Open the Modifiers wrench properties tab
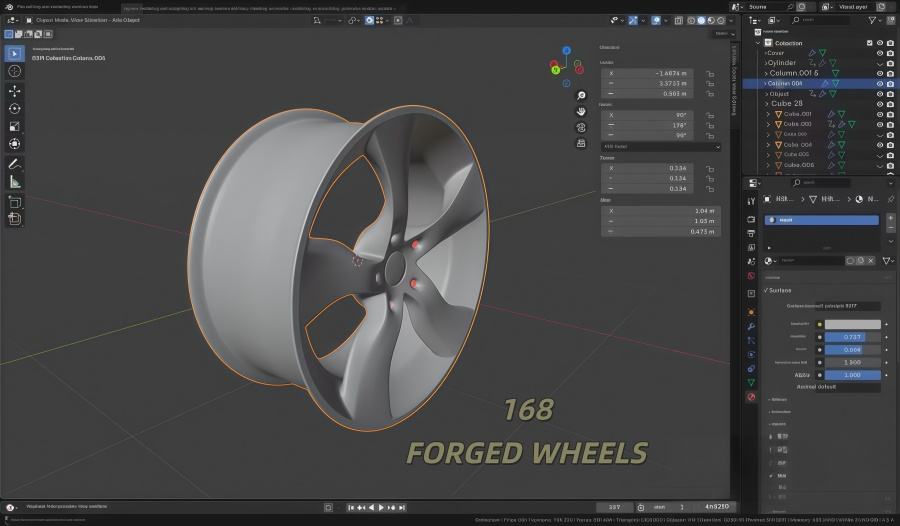 click(751, 327)
